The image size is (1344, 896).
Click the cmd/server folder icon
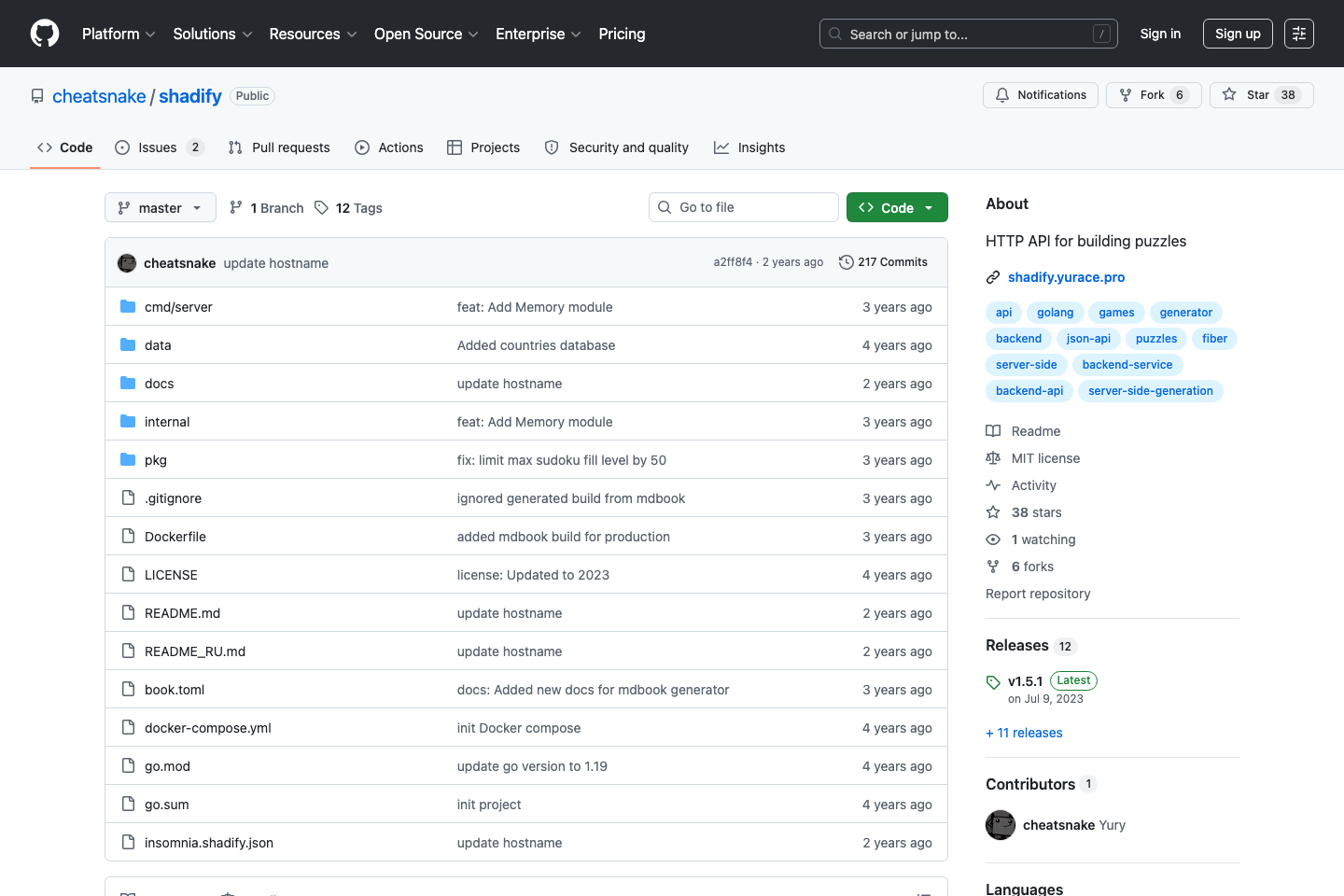[x=127, y=306]
